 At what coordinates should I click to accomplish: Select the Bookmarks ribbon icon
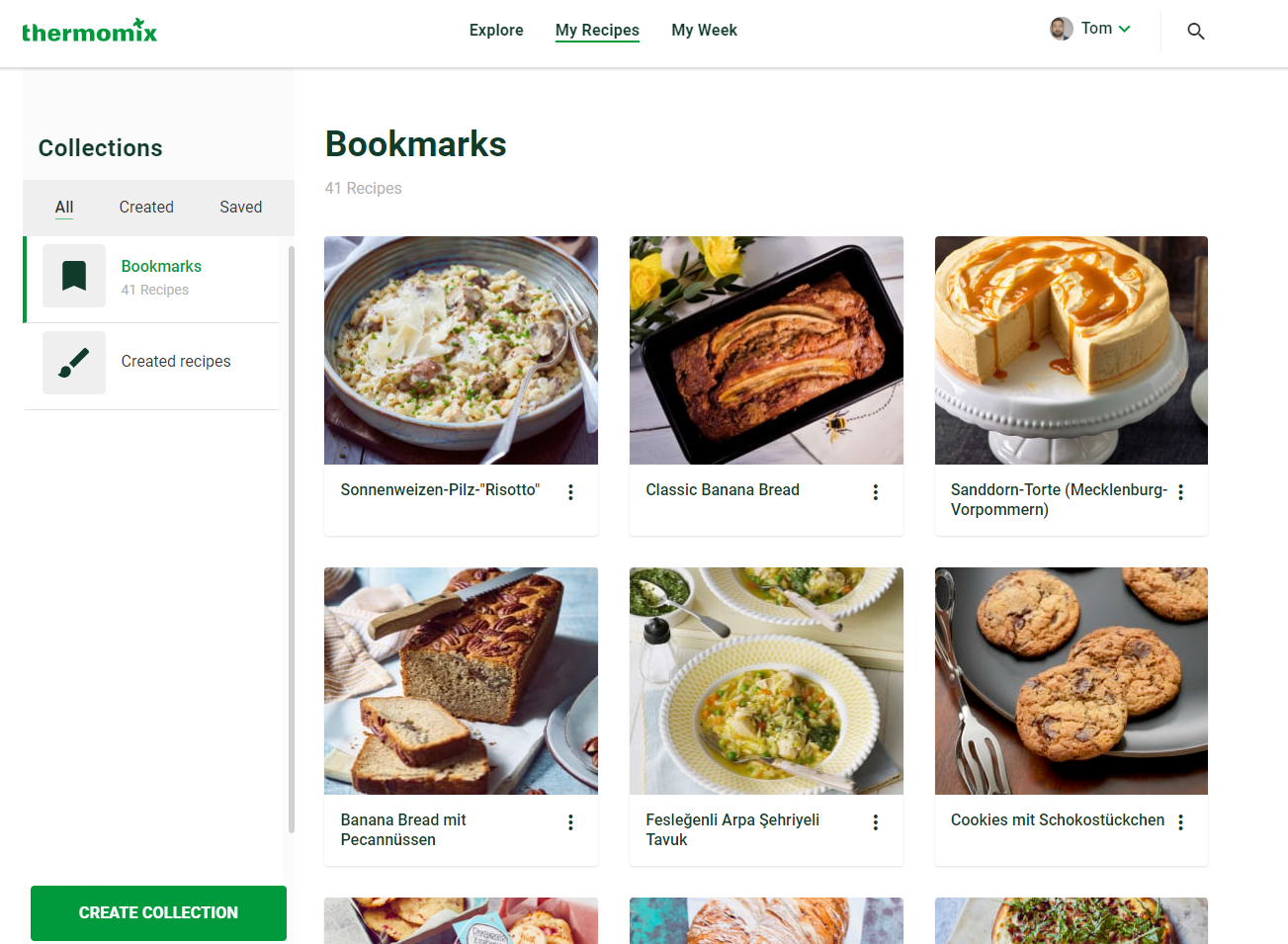click(x=74, y=276)
